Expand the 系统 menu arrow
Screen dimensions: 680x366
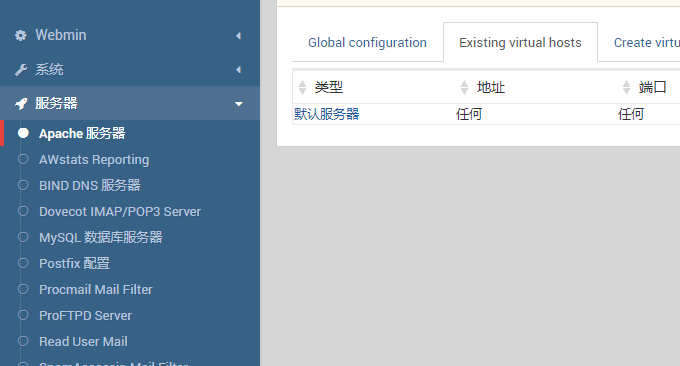(x=239, y=70)
